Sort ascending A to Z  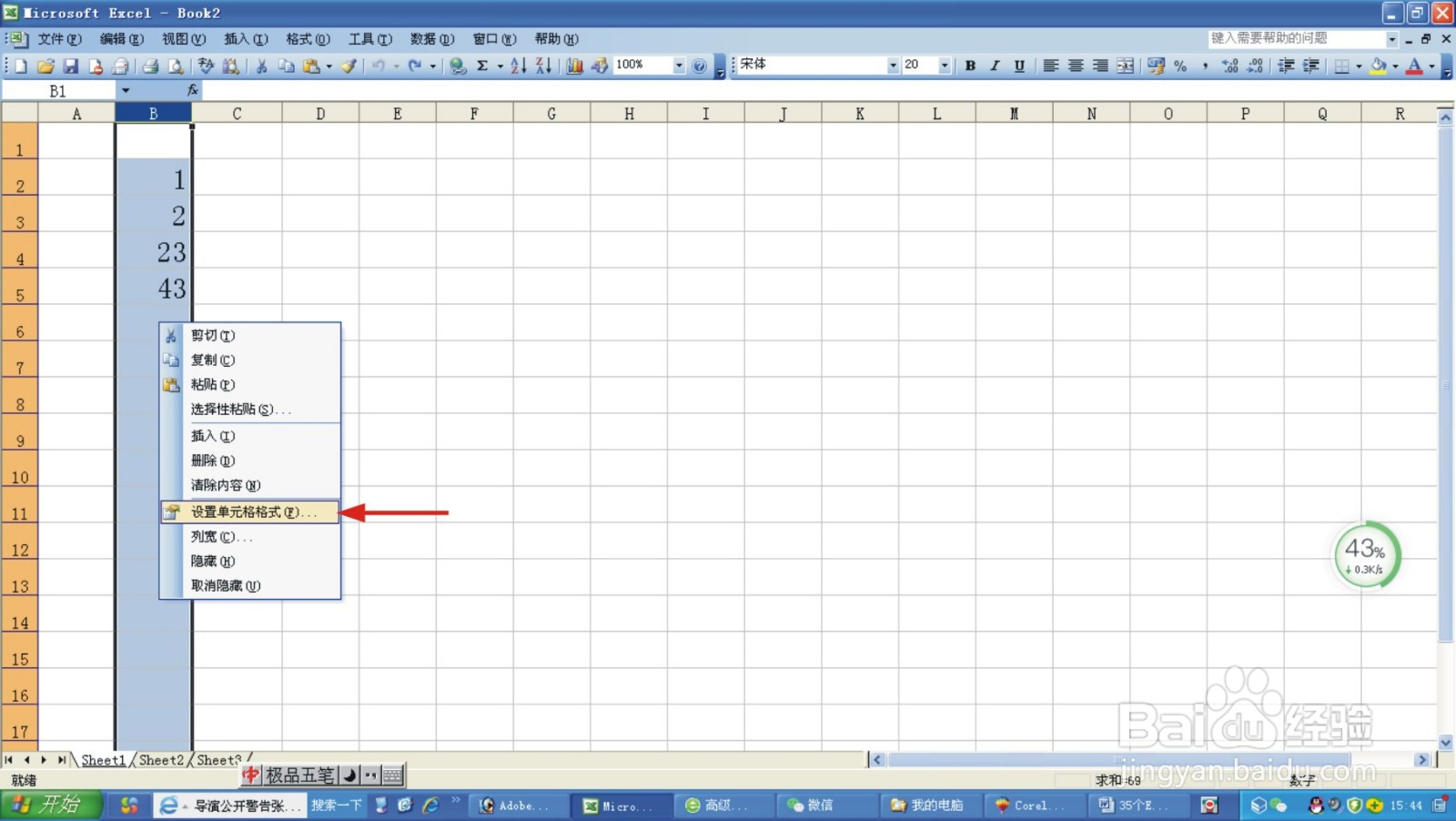[x=519, y=66]
